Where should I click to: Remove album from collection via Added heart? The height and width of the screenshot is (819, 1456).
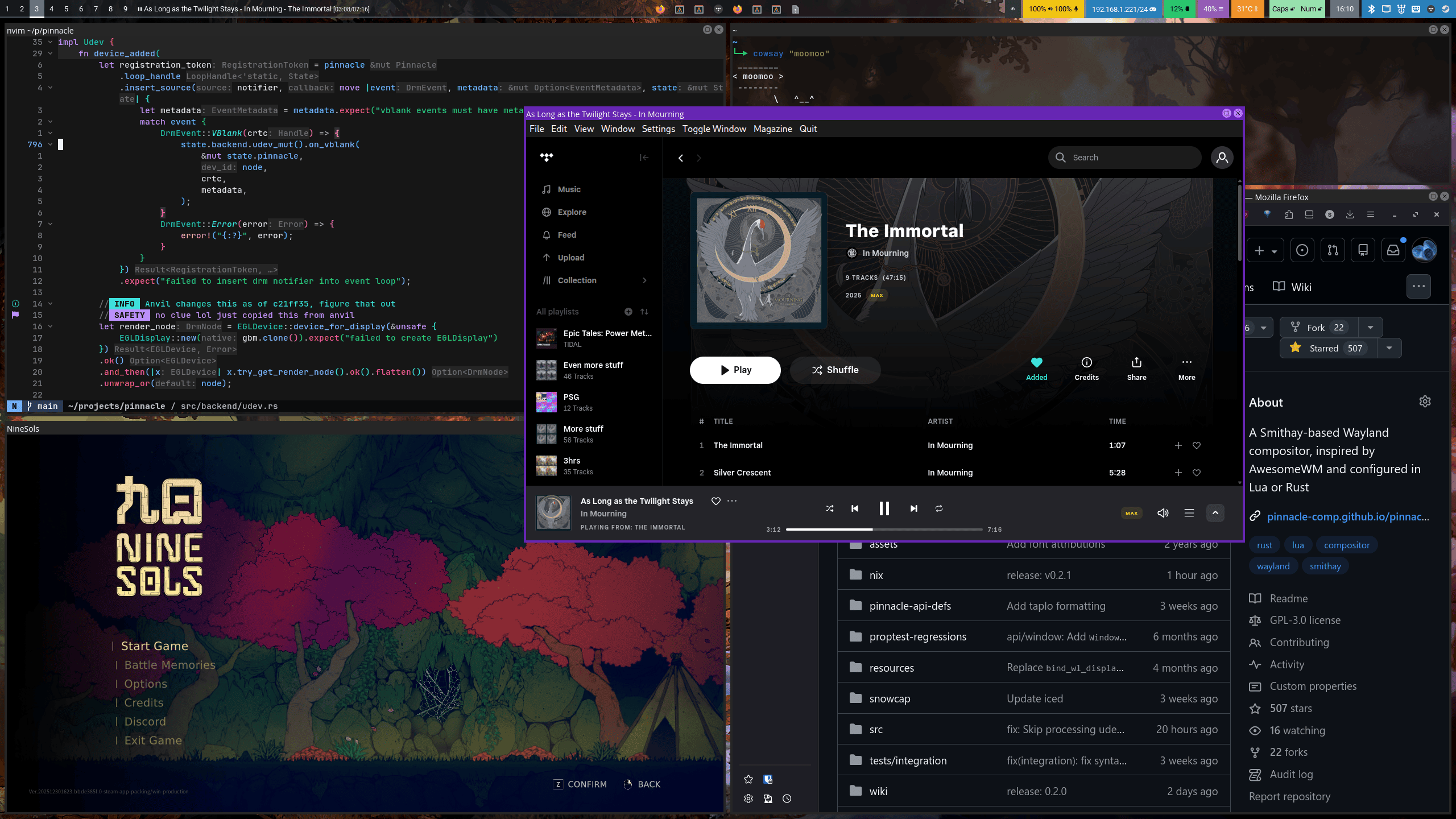(x=1036, y=369)
